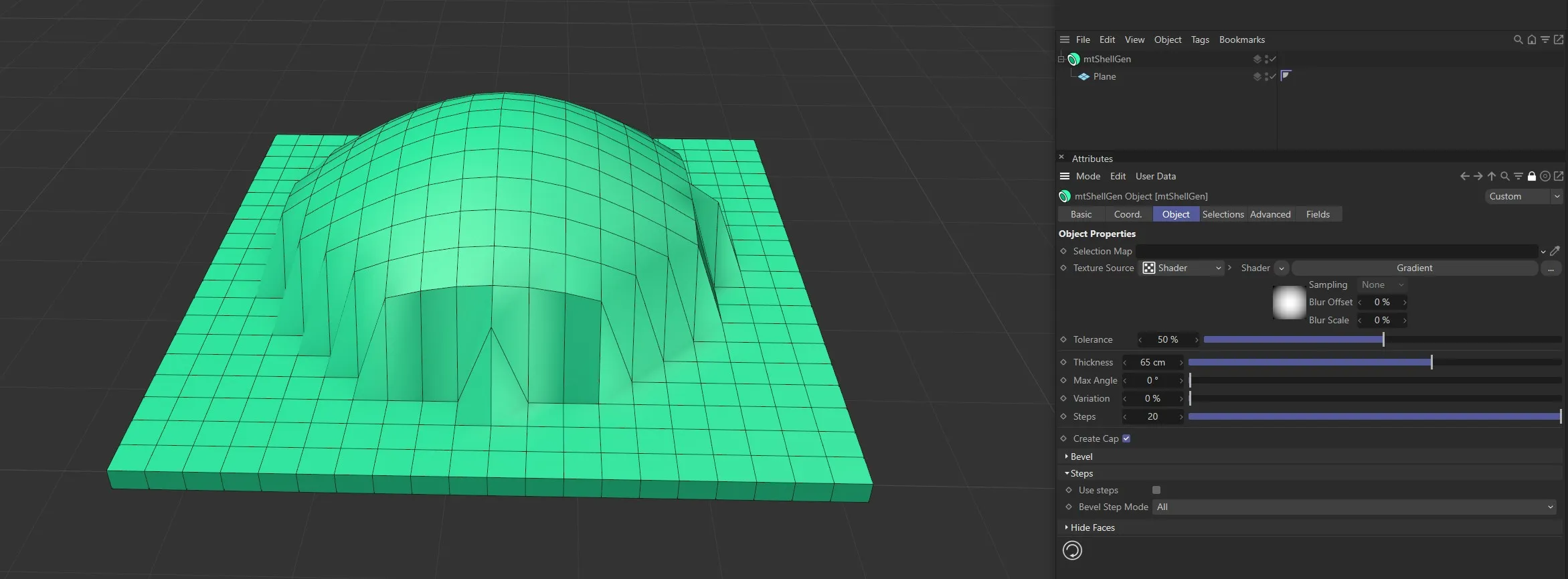The width and height of the screenshot is (1568, 579).
Task: Click the gradient shader preview thumbnail
Action: click(1289, 303)
